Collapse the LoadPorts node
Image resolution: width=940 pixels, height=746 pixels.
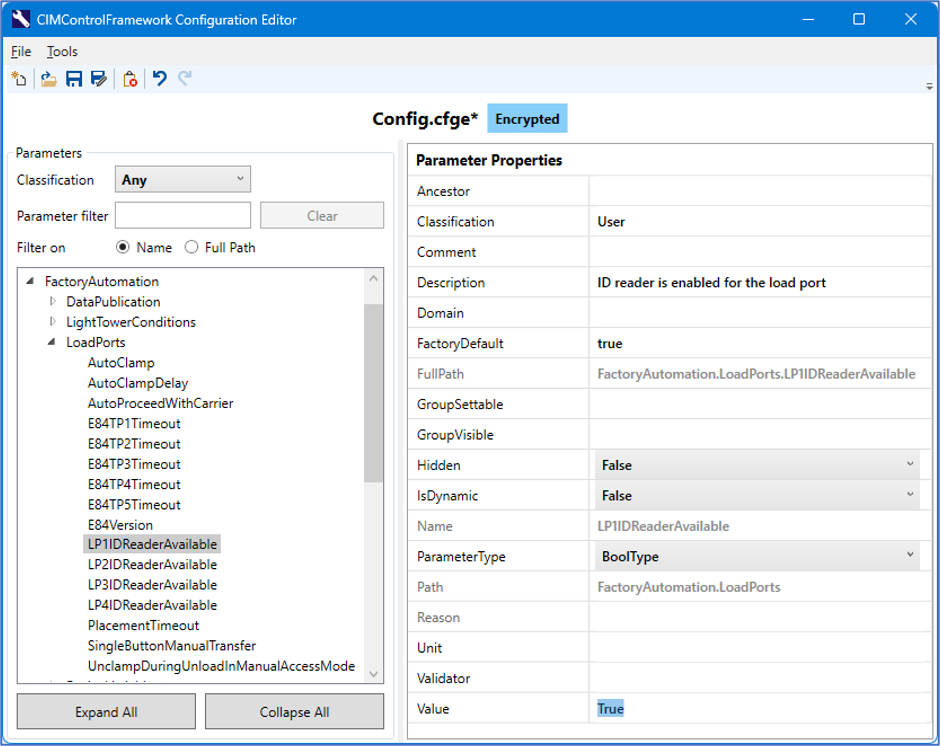pos(52,342)
